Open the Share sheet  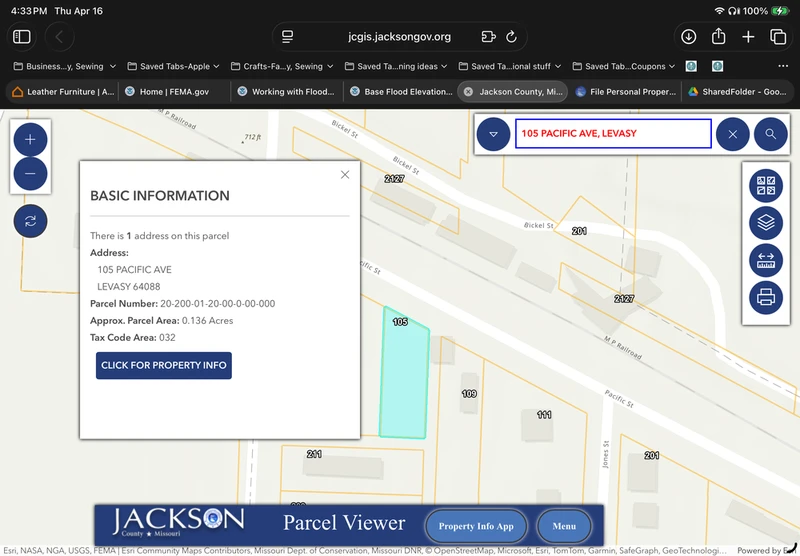718,36
